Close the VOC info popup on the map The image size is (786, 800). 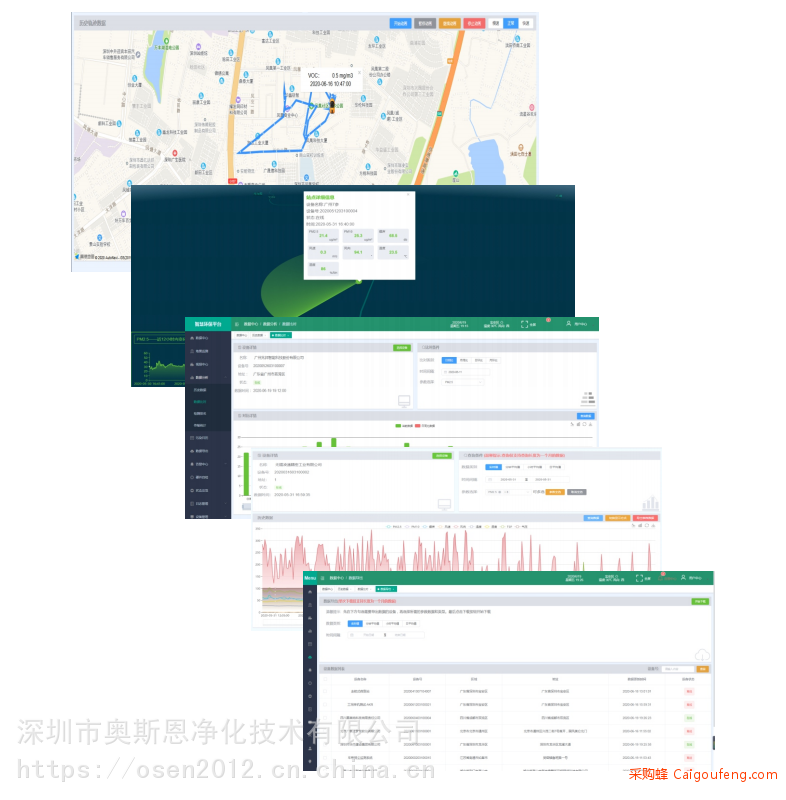[359, 72]
